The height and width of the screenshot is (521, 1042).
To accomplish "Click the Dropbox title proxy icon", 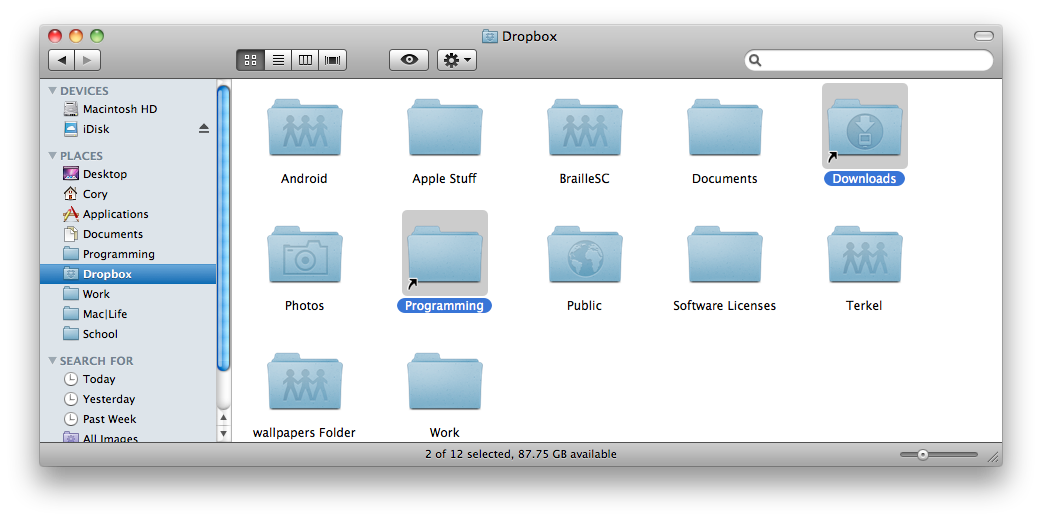I will click(490, 37).
